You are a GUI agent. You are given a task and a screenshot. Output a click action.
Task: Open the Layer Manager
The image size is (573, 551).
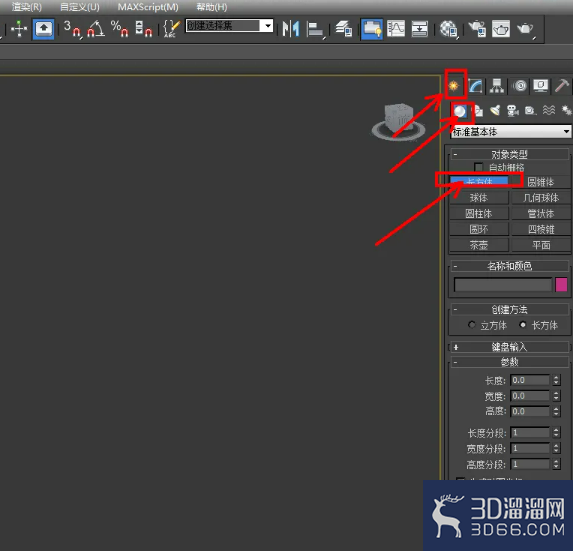344,29
